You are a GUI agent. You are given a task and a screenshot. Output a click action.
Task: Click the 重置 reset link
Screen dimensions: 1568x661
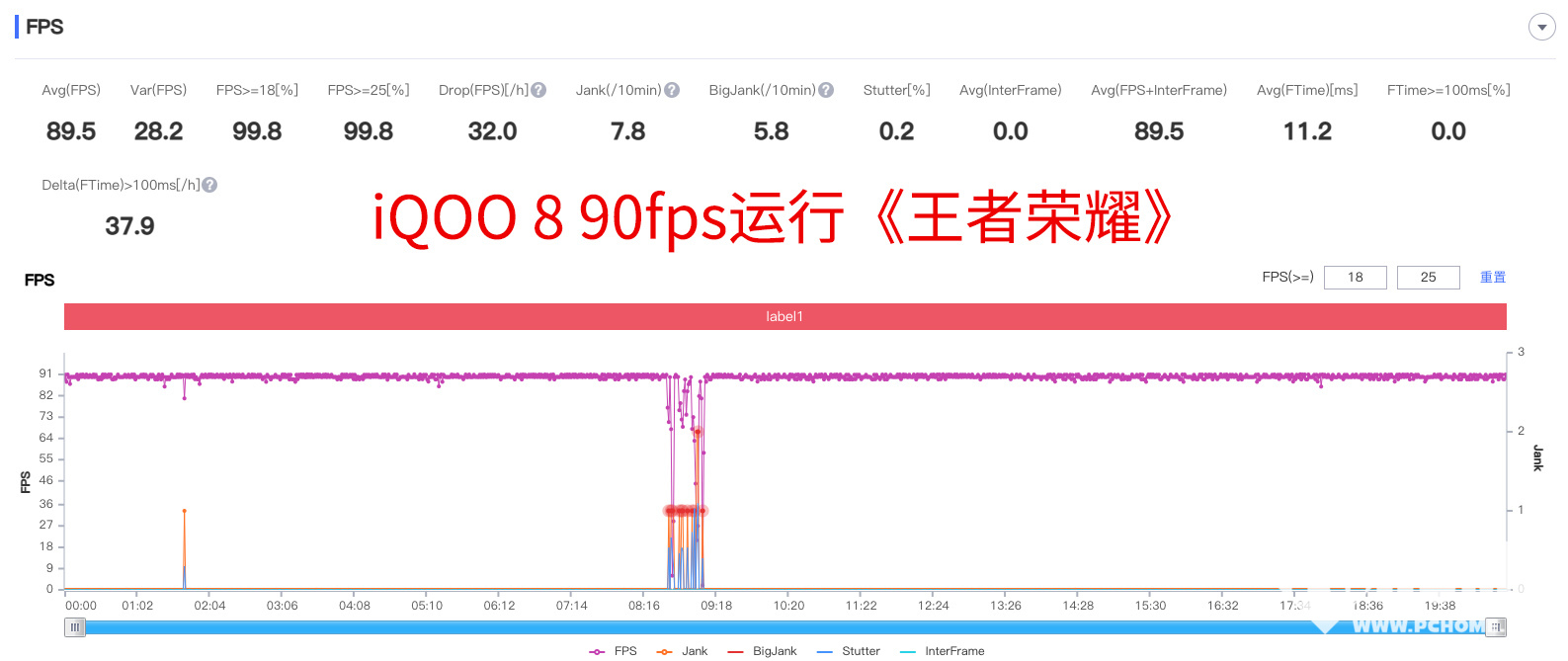tap(1493, 278)
